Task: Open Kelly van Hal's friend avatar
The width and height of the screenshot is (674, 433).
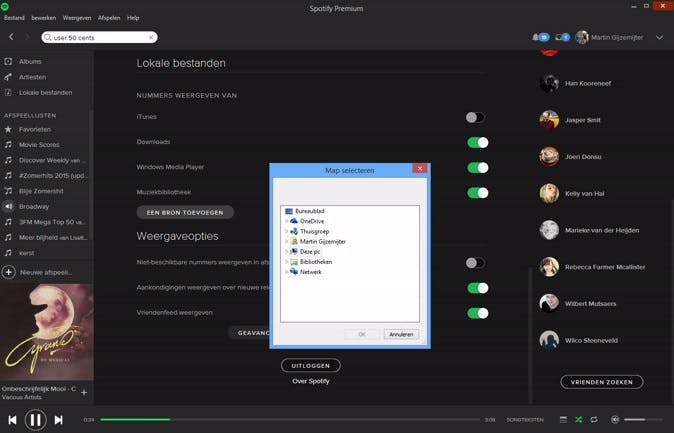Action: click(549, 193)
